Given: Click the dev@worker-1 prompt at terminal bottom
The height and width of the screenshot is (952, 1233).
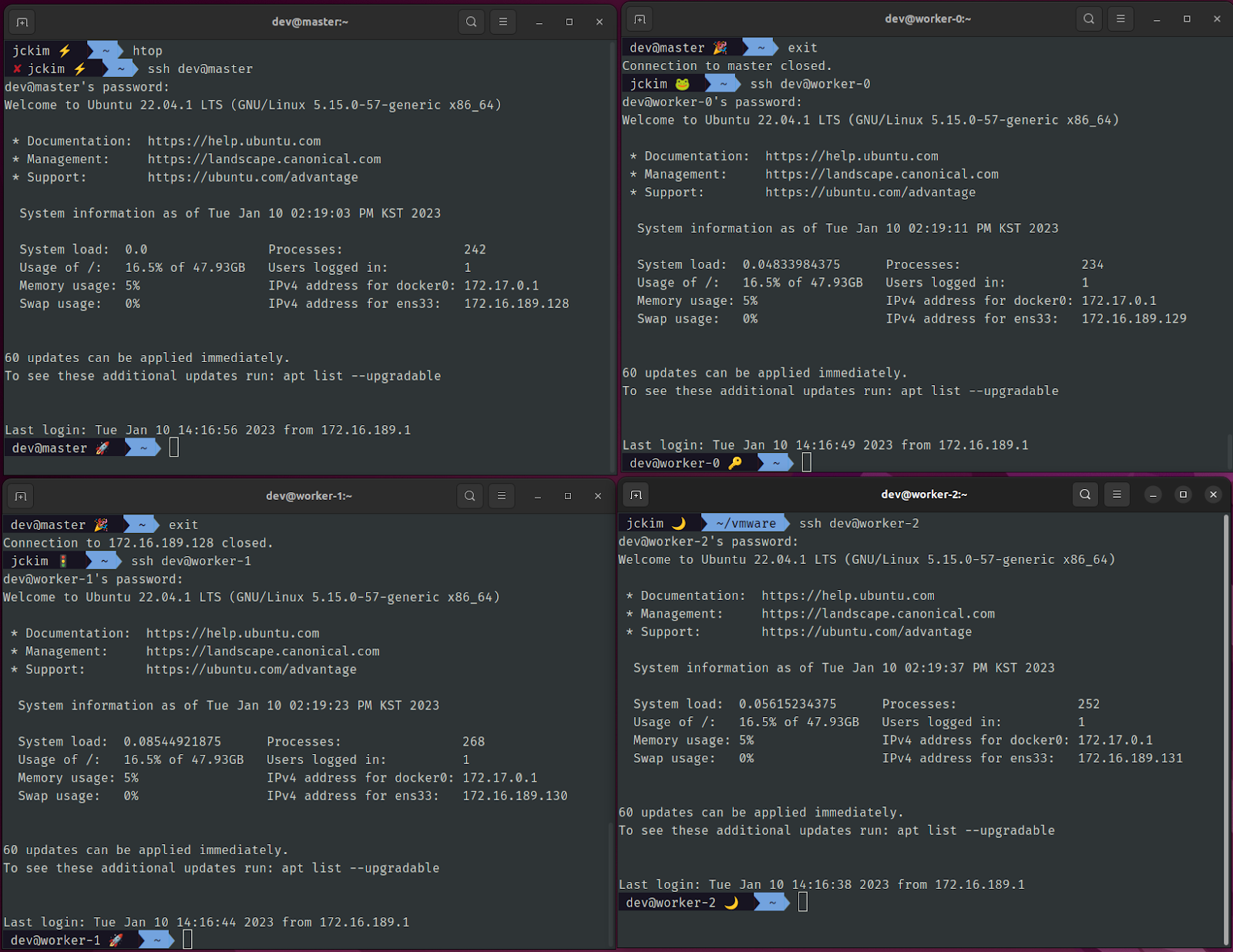Looking at the screenshot, I should click(x=89, y=940).
